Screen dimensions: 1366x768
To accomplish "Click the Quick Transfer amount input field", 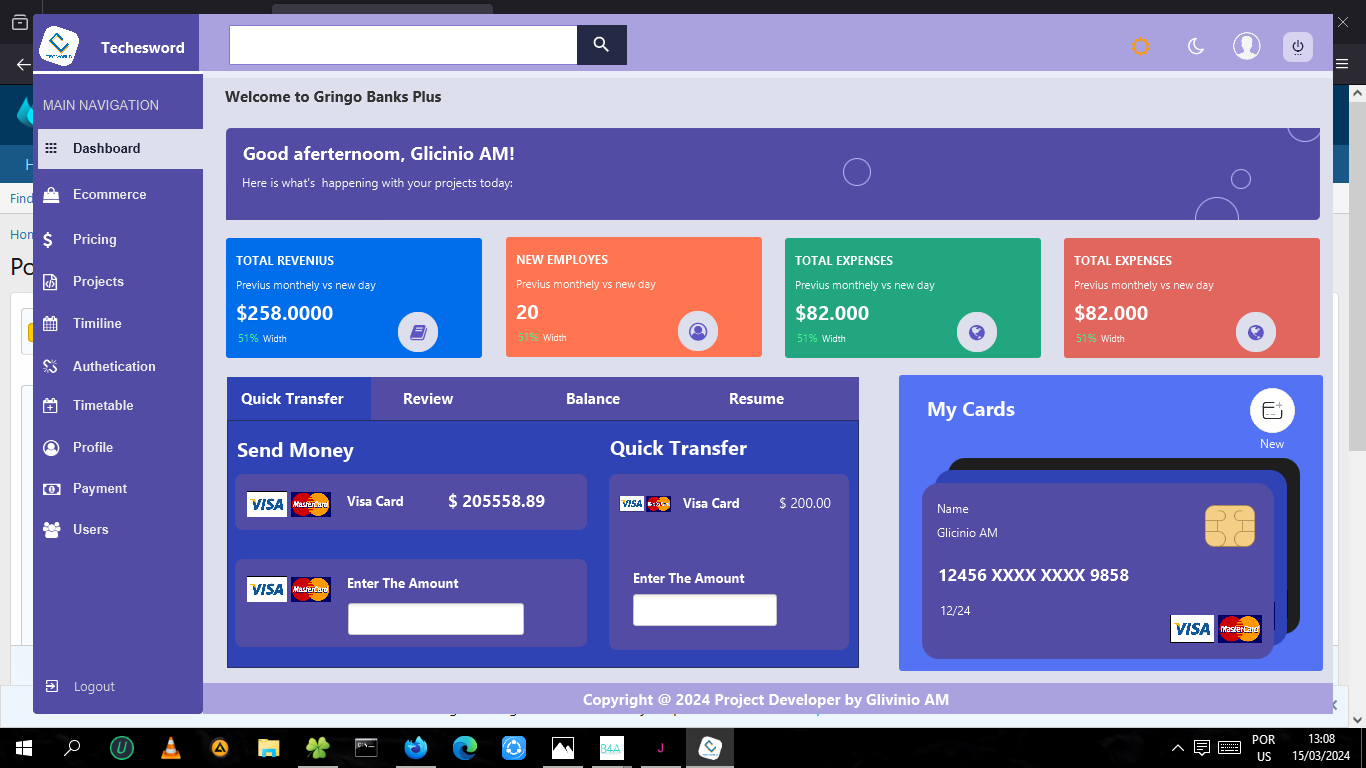I will coord(705,610).
